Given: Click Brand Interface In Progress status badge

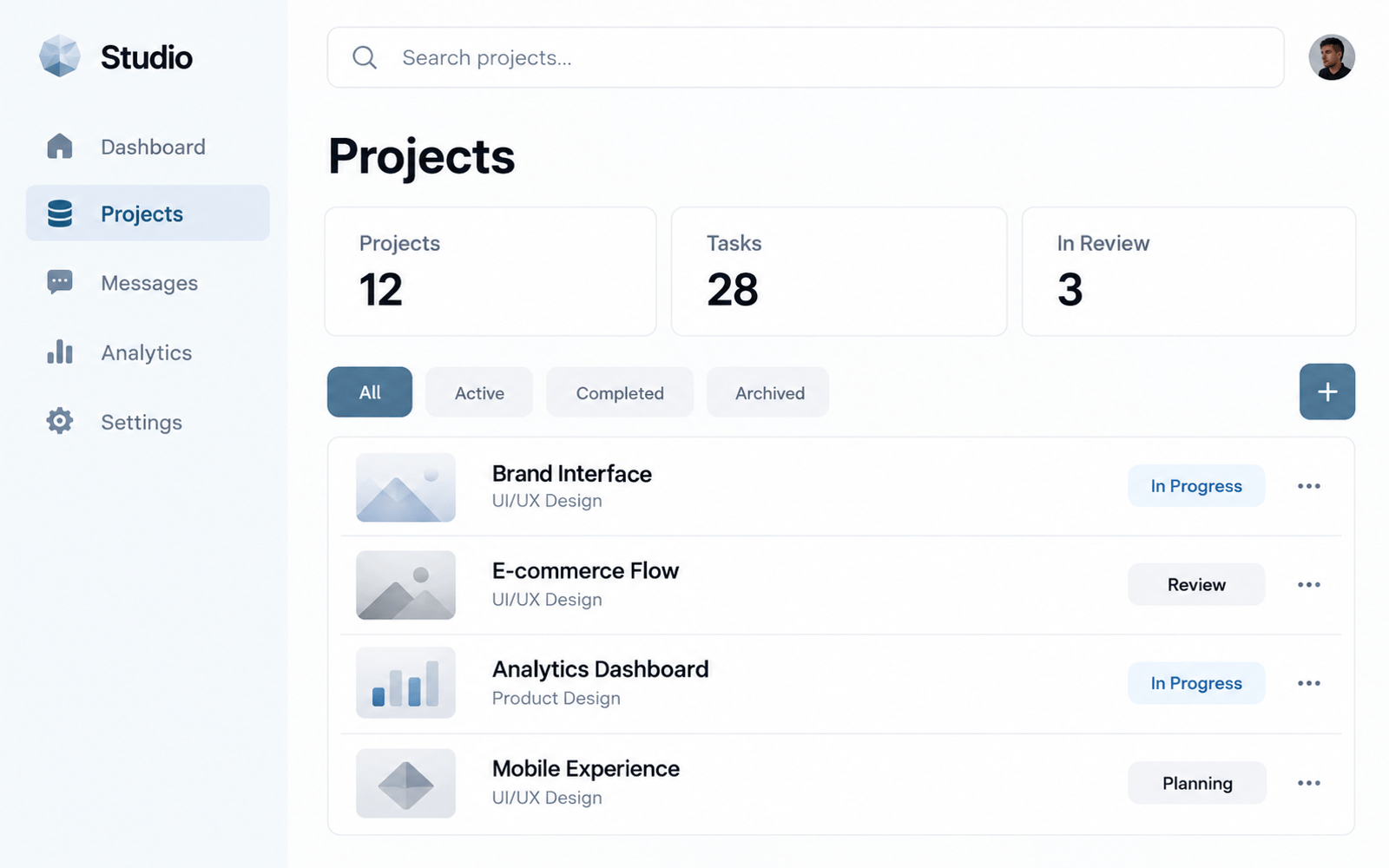Looking at the screenshot, I should (1196, 486).
